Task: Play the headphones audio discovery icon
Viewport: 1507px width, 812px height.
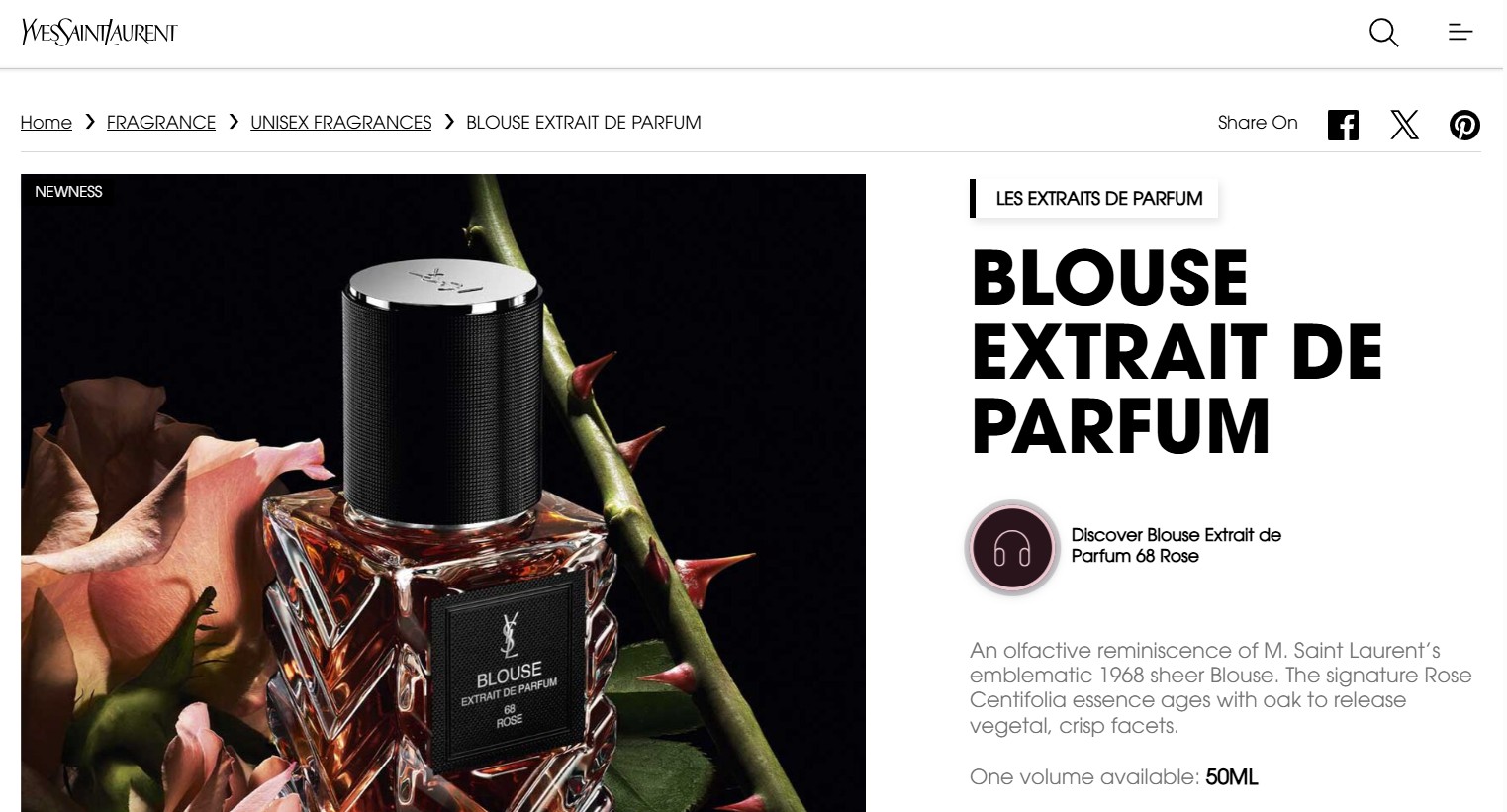Action: [1012, 547]
